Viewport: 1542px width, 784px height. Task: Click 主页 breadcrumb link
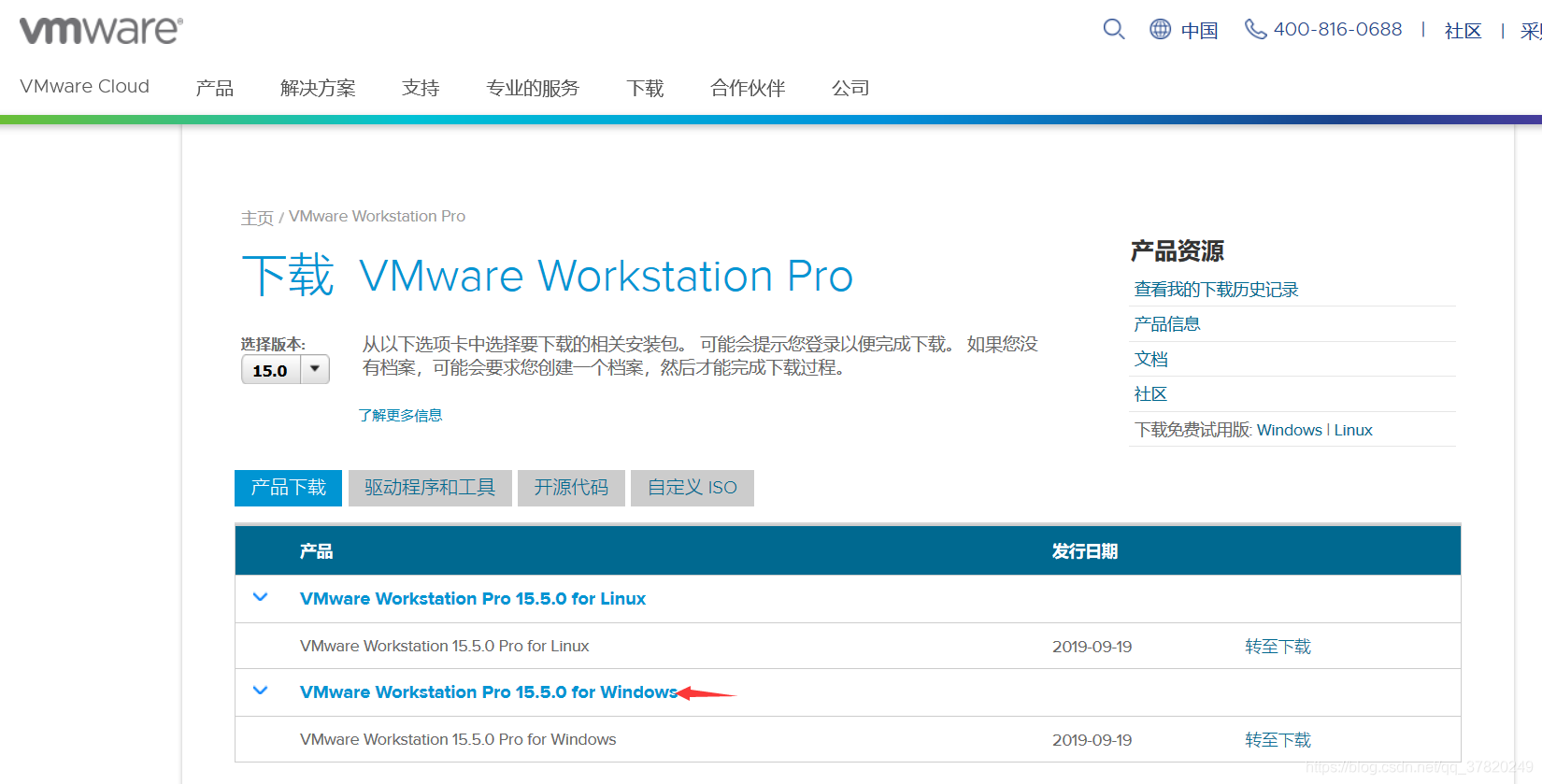pos(257,218)
